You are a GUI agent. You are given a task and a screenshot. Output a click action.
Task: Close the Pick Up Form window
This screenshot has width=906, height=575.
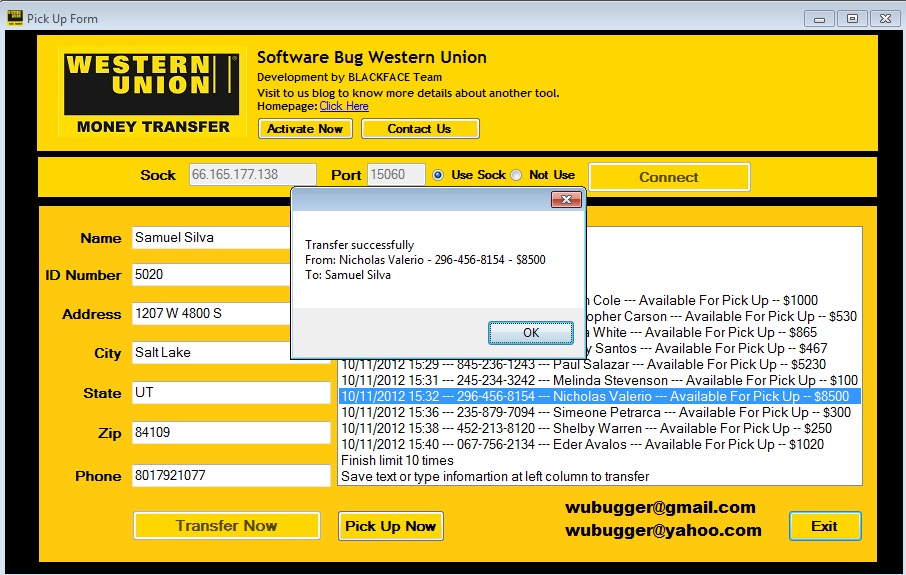point(885,18)
